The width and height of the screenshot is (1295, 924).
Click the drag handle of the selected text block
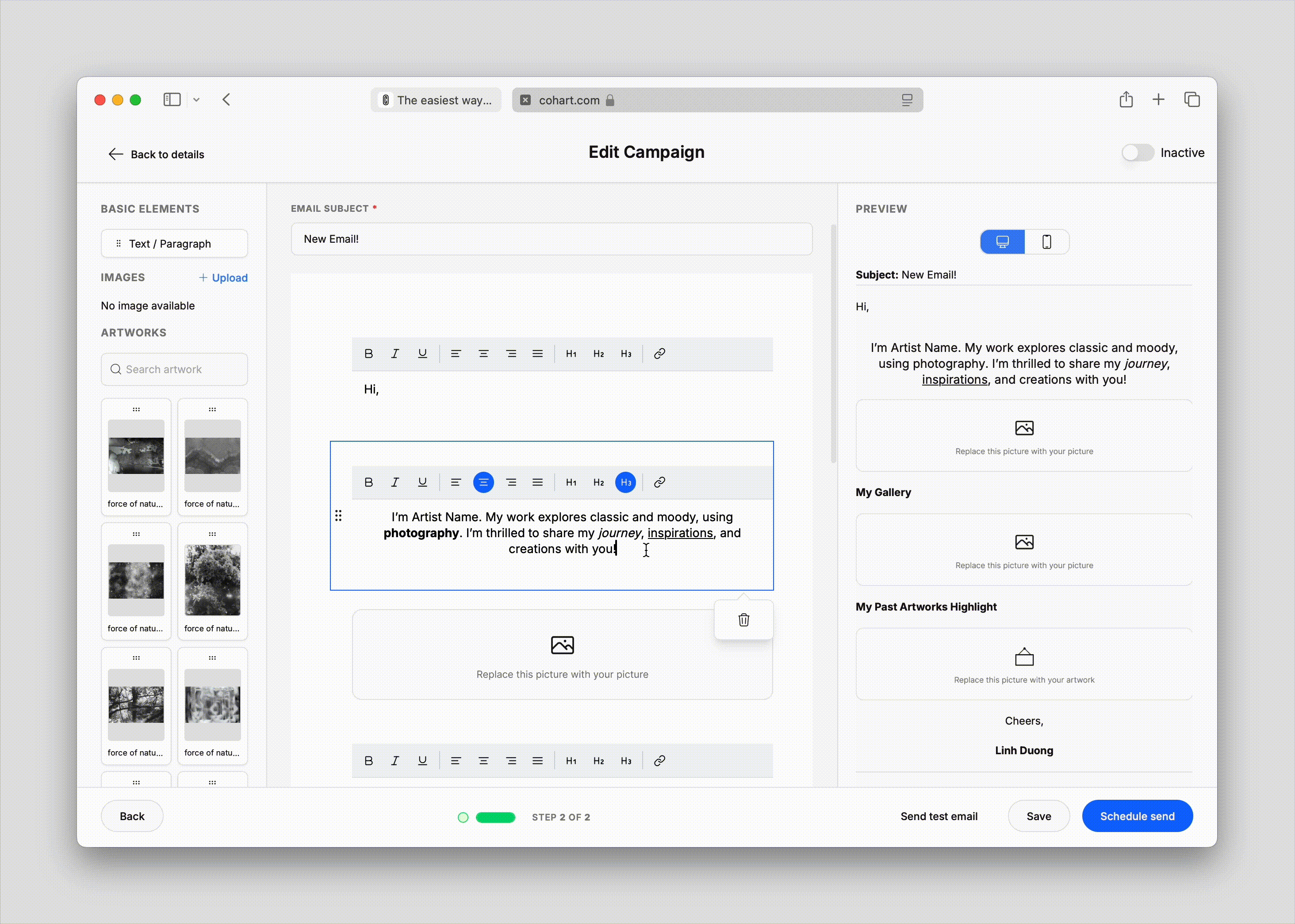click(x=338, y=515)
